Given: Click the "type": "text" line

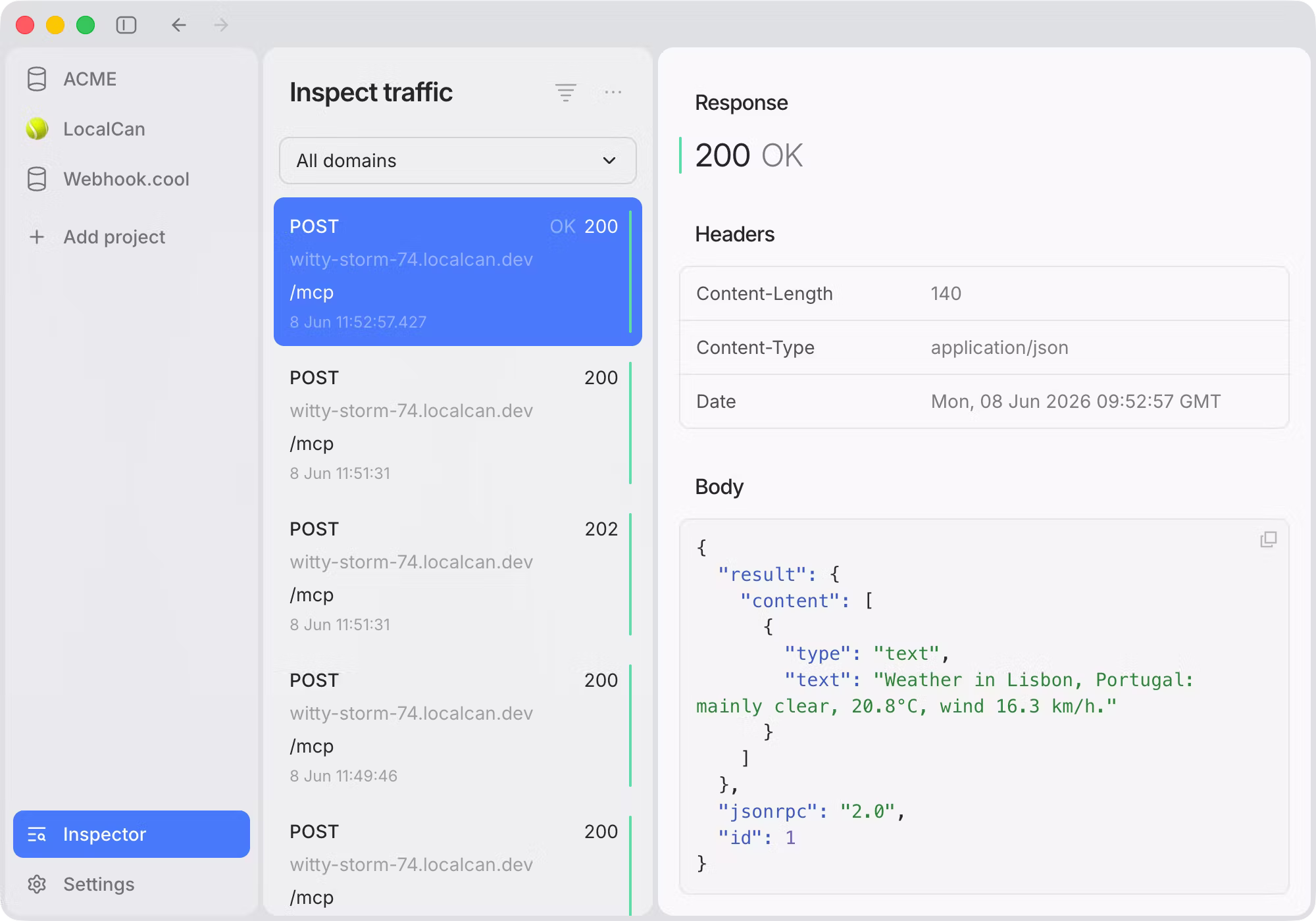Looking at the screenshot, I should coord(867,653).
